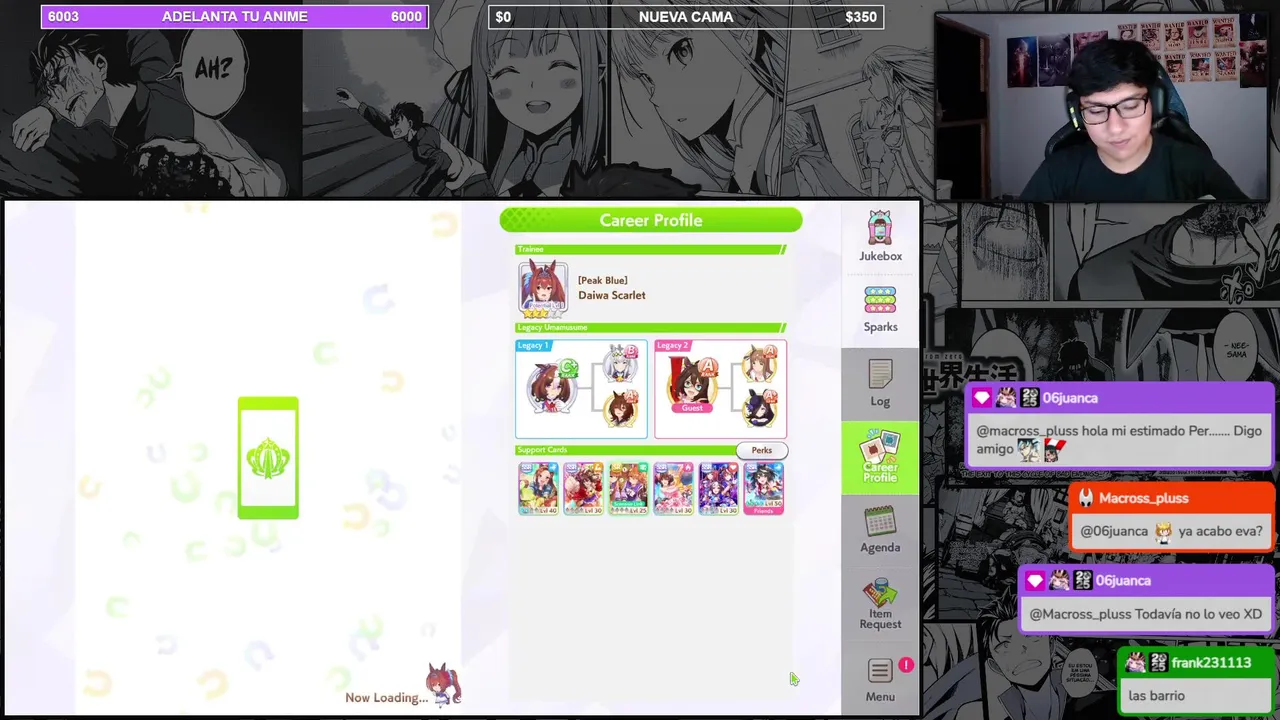Screen dimensions: 1280x720
Task: Open the fourth support card with flame icon
Action: click(673, 488)
